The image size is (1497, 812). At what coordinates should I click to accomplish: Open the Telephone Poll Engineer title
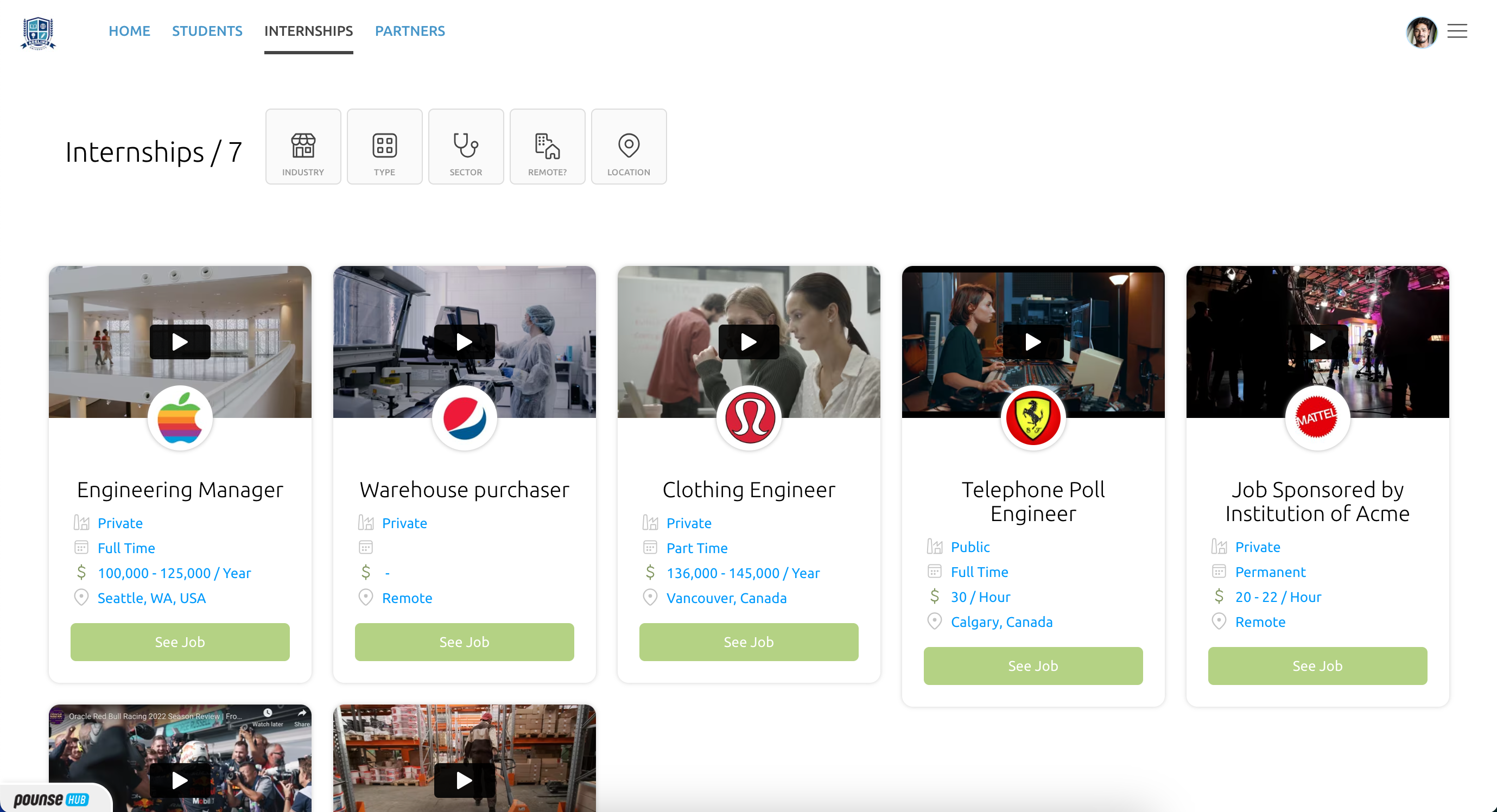point(1033,502)
